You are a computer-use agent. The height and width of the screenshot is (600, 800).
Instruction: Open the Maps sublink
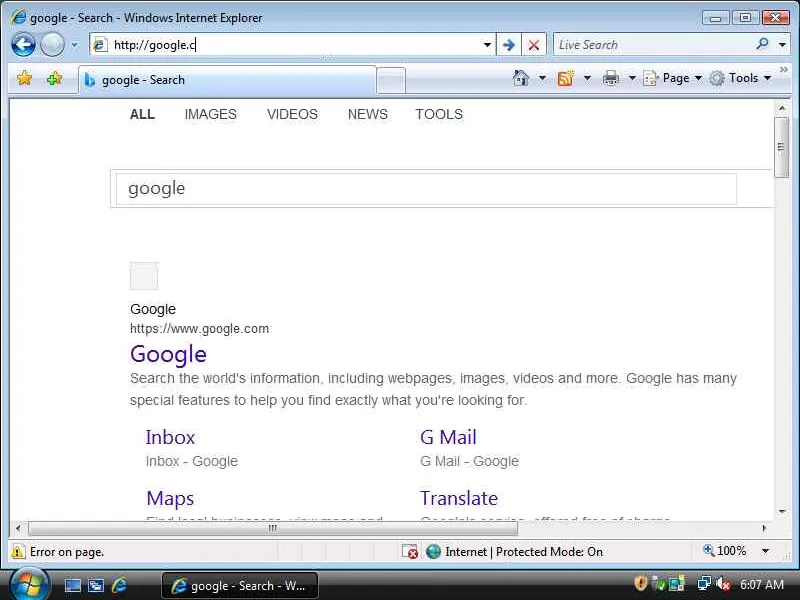point(170,498)
